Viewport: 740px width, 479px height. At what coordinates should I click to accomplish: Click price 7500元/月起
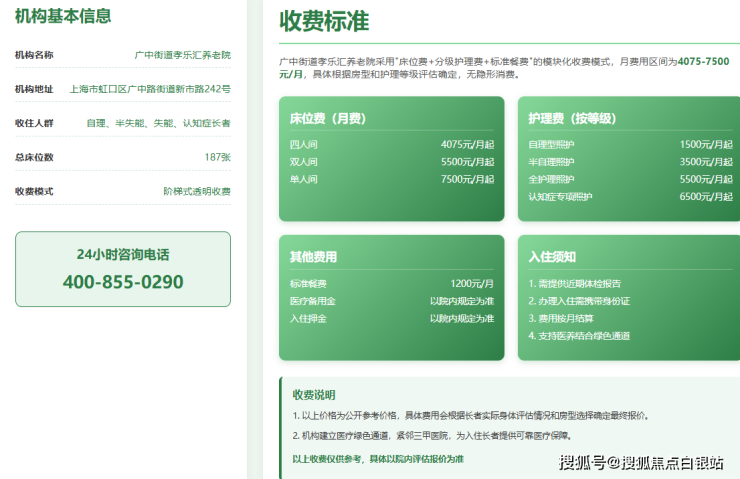coord(467,179)
